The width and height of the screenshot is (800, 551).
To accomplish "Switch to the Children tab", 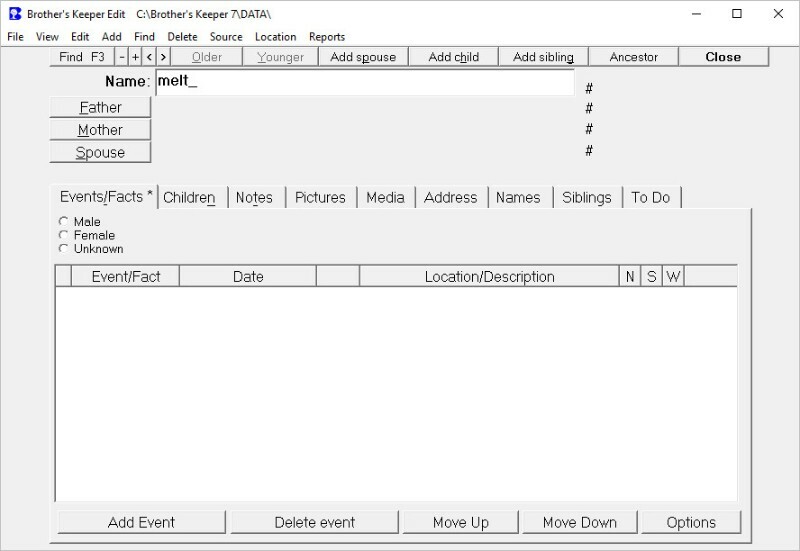I will point(189,198).
